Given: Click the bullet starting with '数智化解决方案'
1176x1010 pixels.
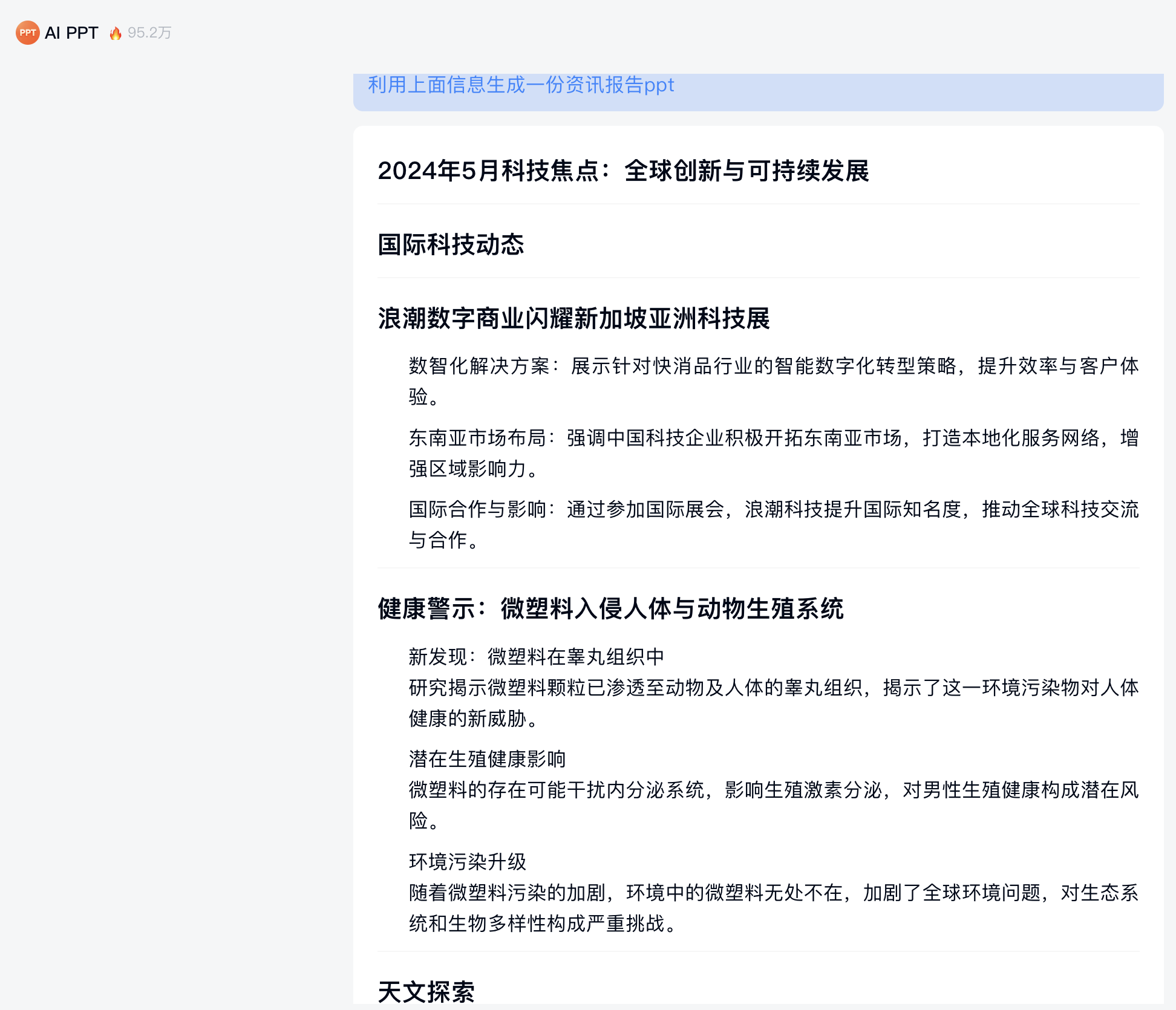Looking at the screenshot, I should pos(774,381).
